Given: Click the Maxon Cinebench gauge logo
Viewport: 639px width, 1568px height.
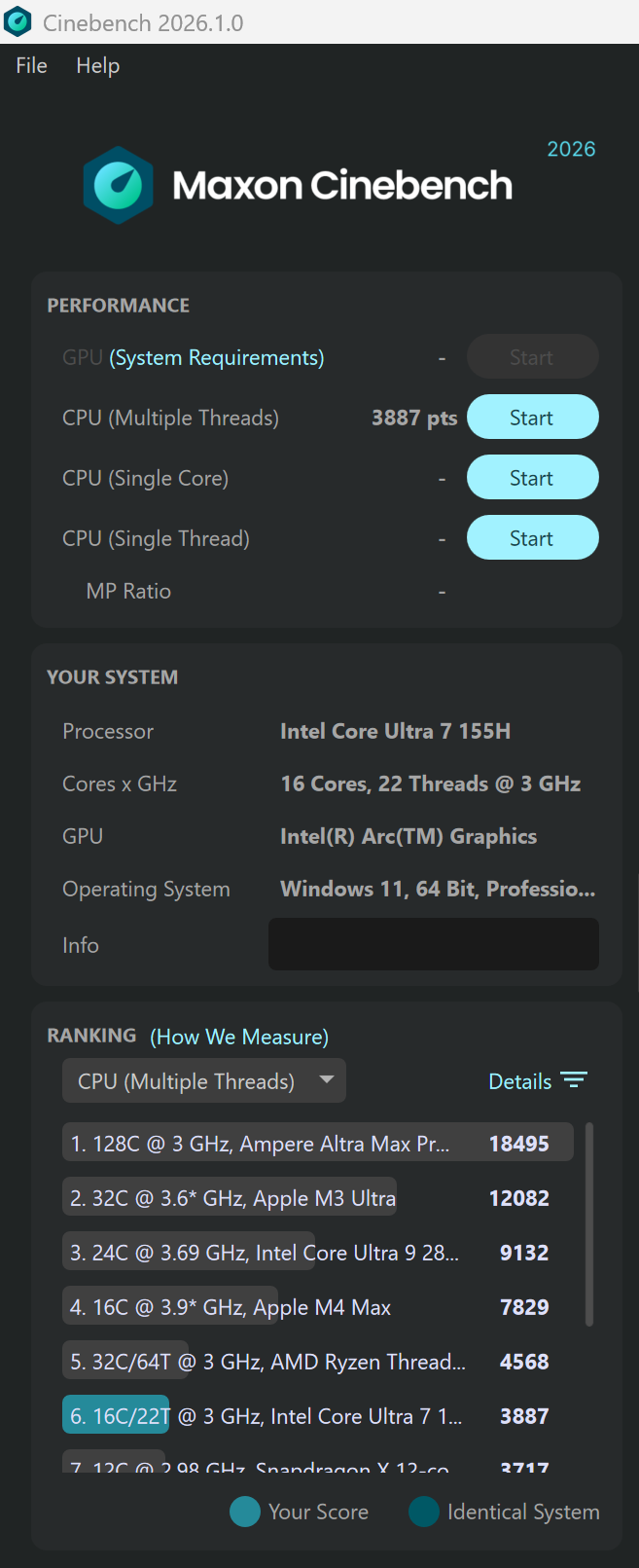Looking at the screenshot, I should pos(118,185).
